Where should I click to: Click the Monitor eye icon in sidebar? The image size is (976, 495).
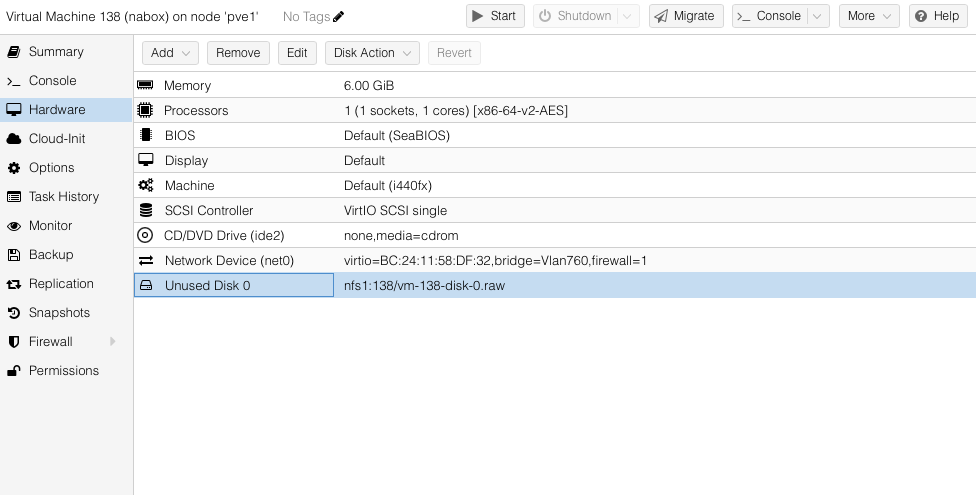14,226
